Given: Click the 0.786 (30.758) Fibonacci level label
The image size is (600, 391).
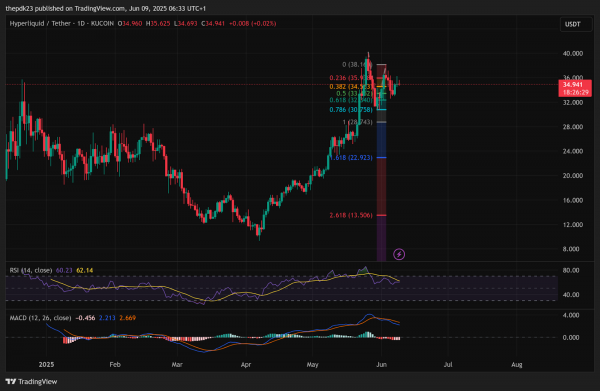Looking at the screenshot, I should tap(351, 110).
